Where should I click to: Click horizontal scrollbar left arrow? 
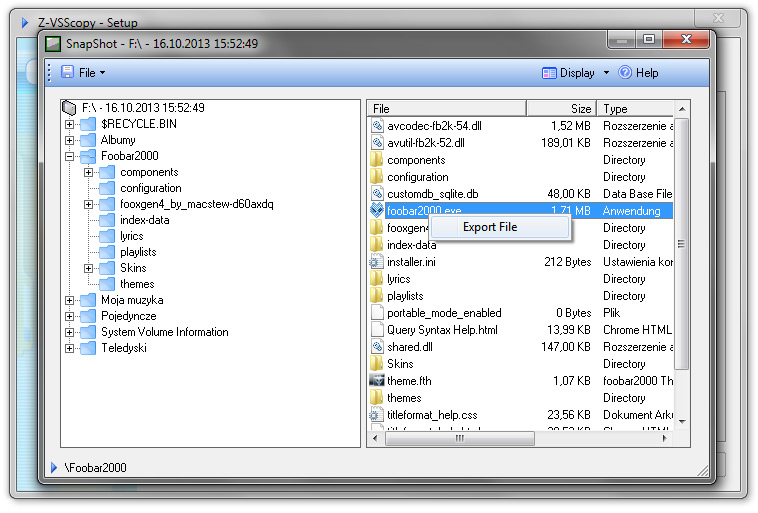(376, 439)
